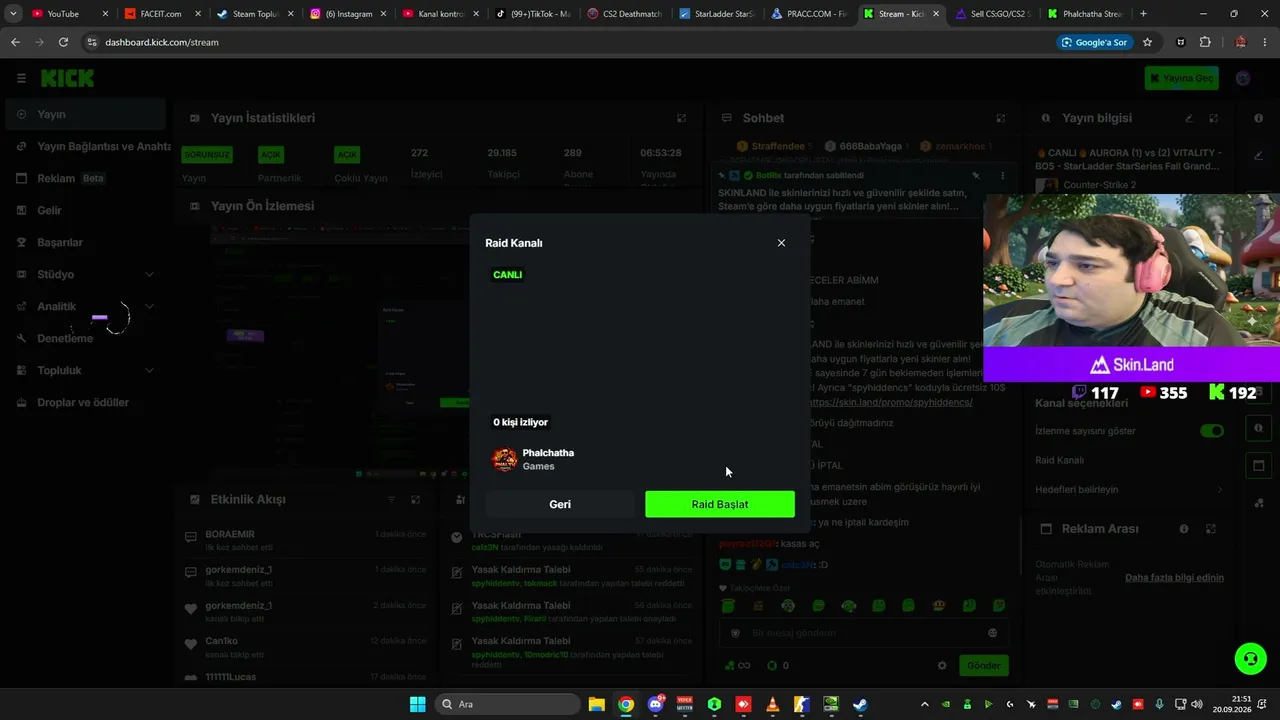This screenshot has height=720, width=1280.
Task: Switch to the Phalchatha Stream browser tab
Action: click(1086, 14)
